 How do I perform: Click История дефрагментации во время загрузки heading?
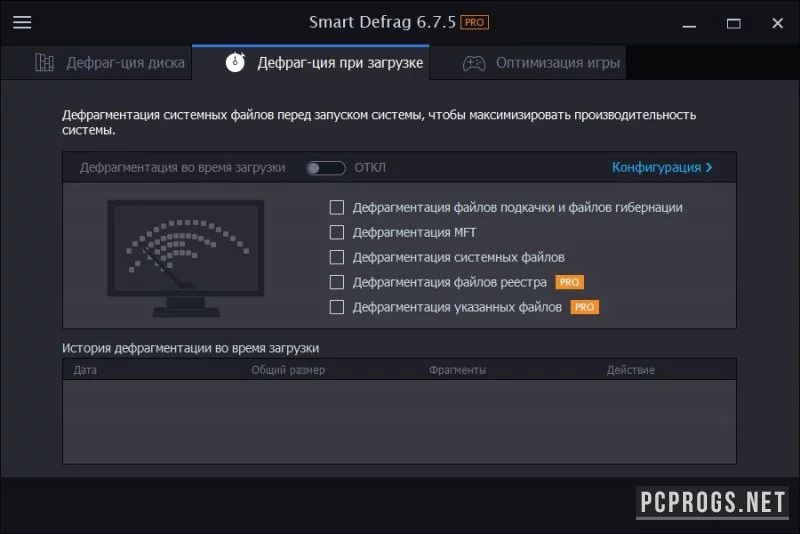click(190, 348)
